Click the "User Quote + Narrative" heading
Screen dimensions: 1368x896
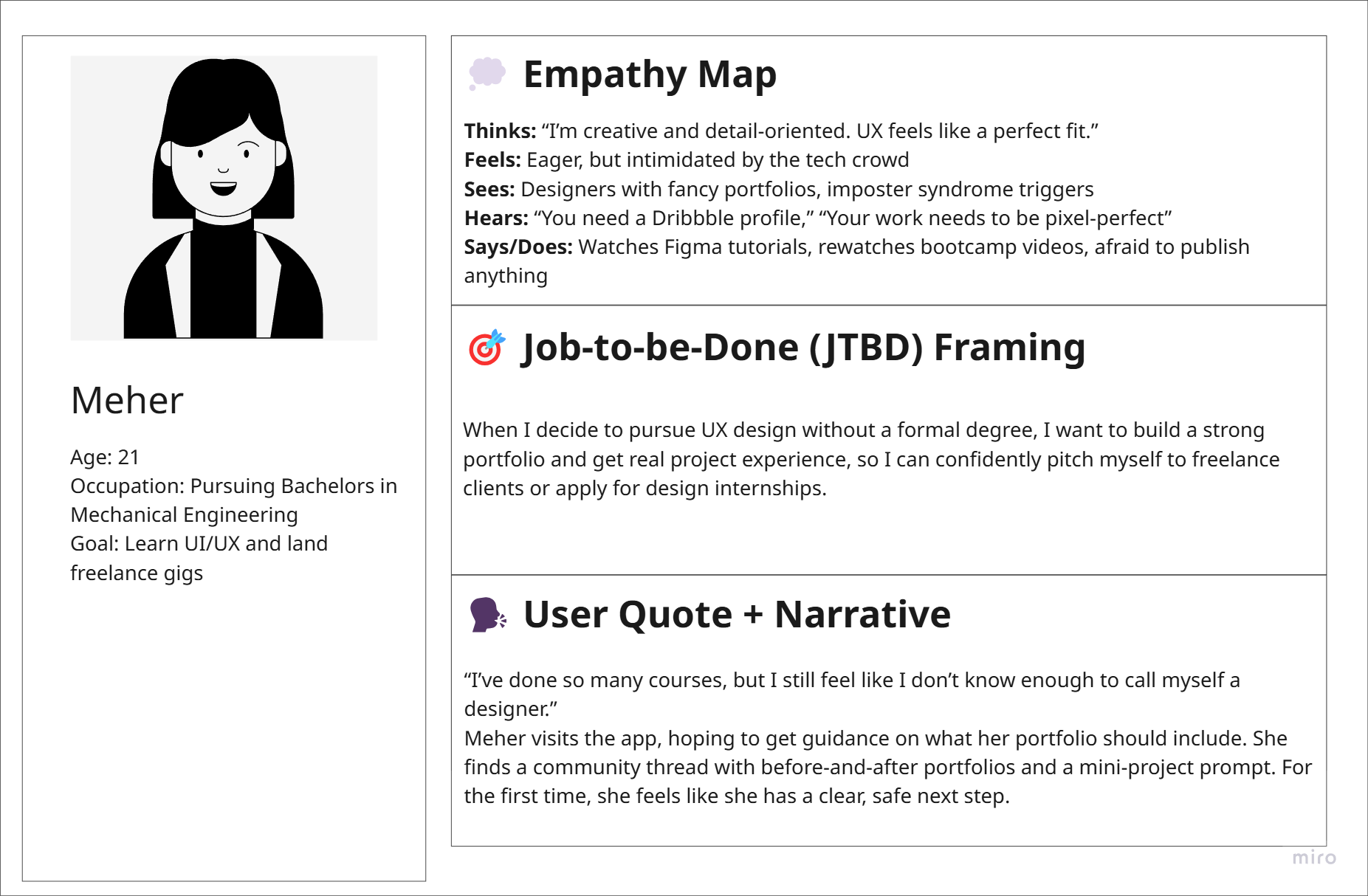pos(737,614)
